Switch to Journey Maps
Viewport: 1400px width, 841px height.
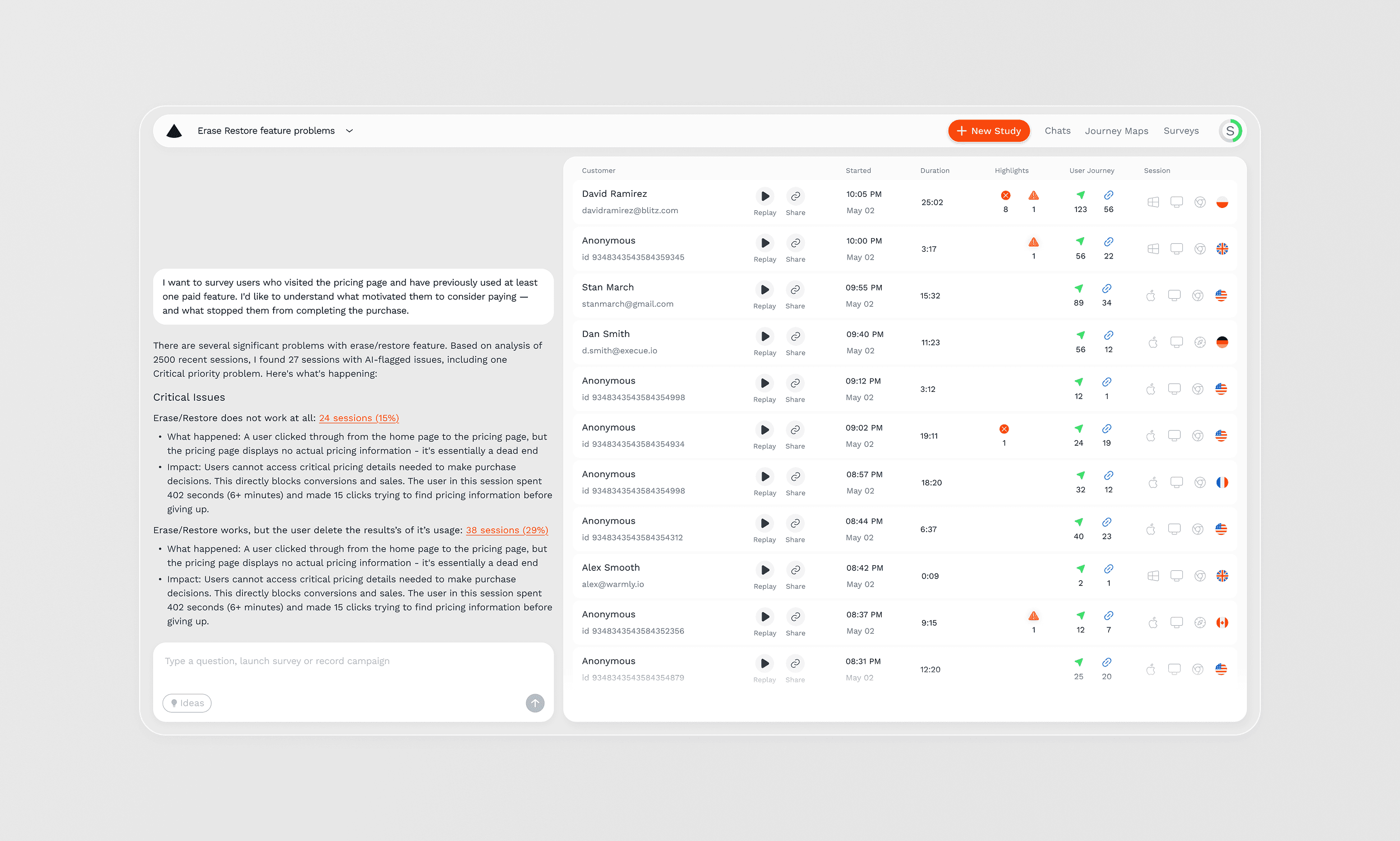pos(1116,131)
